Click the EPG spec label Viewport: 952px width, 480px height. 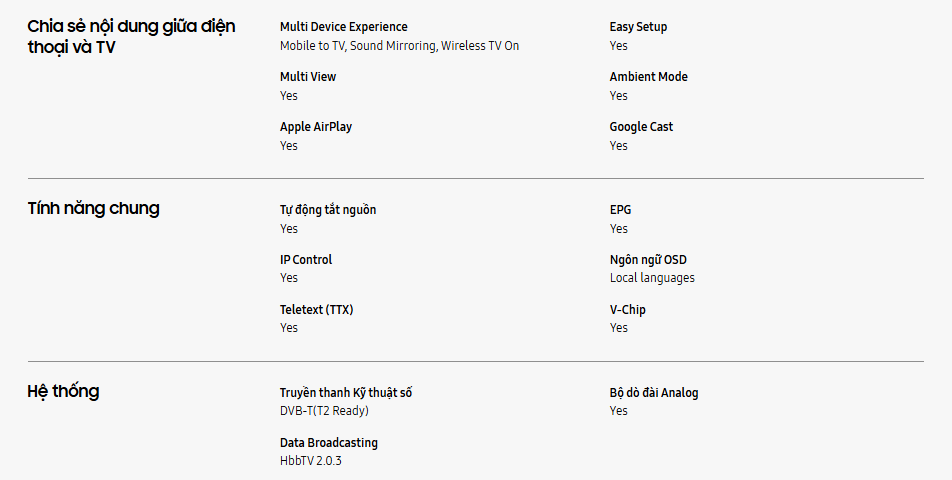point(620,210)
